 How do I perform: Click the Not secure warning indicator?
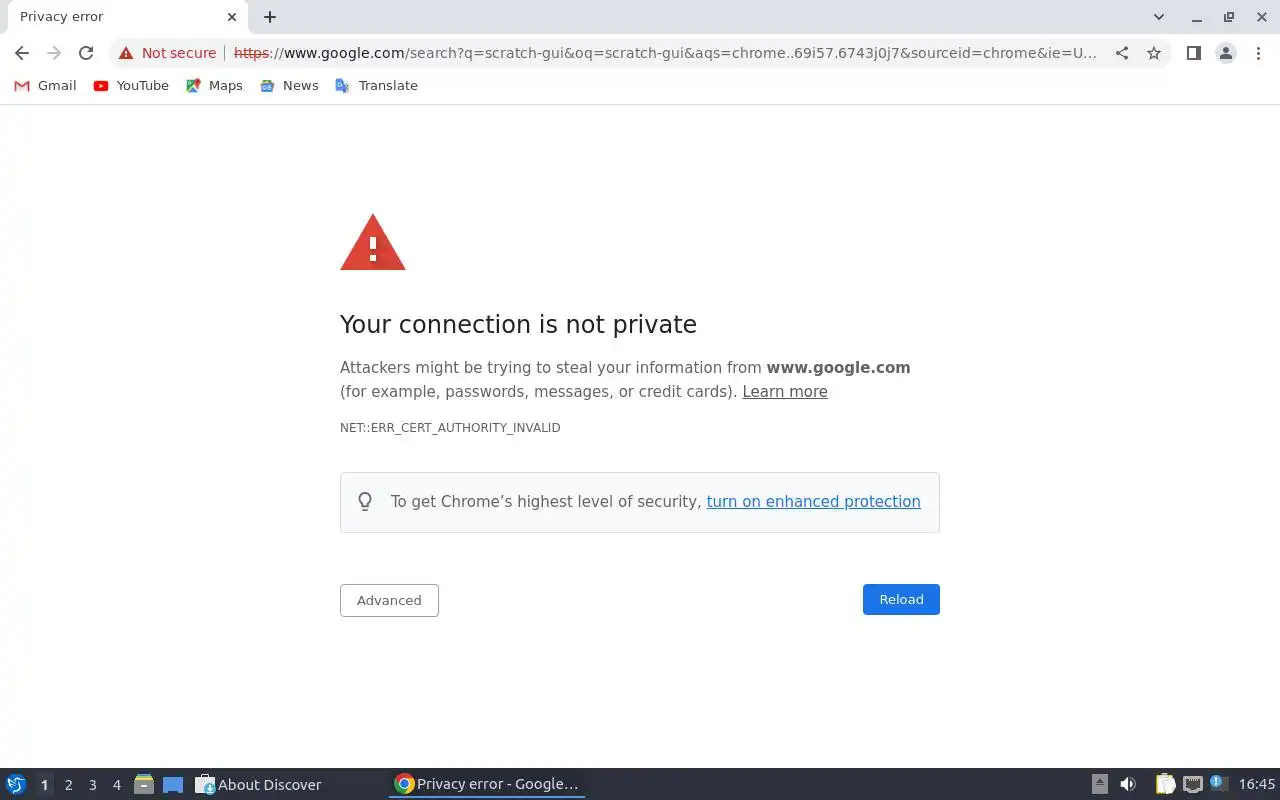tap(167, 53)
